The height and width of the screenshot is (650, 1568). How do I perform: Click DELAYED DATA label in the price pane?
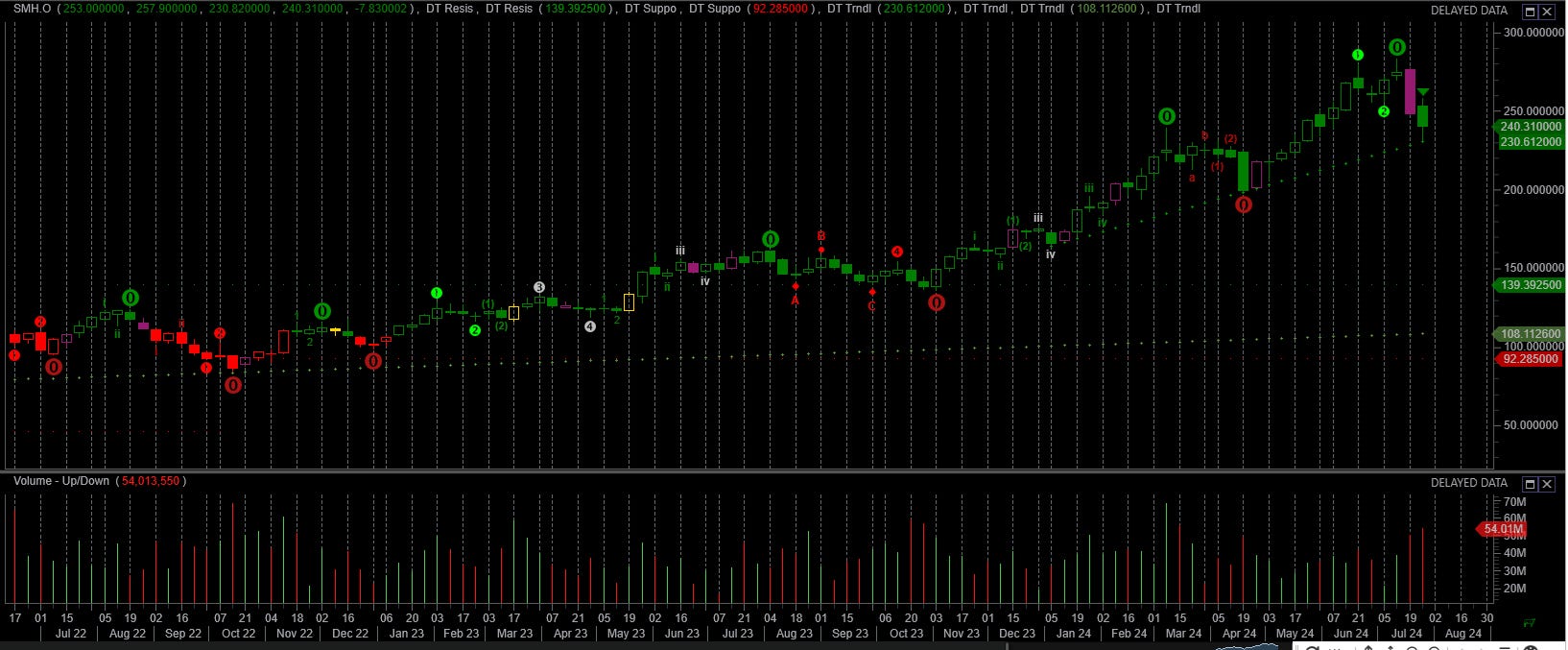pos(1469,11)
